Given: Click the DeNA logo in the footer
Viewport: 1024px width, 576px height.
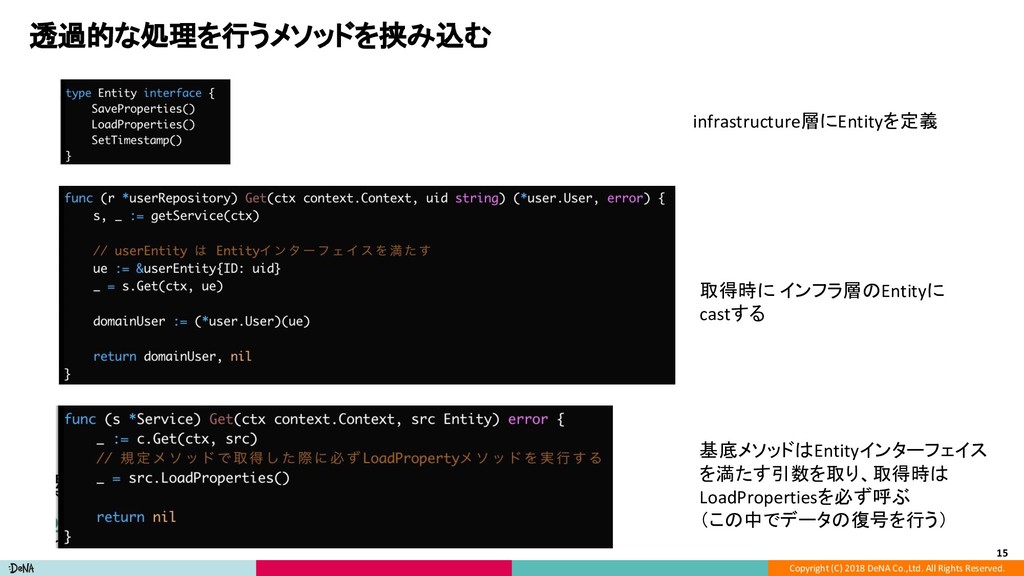Looking at the screenshot, I should click(x=21, y=568).
